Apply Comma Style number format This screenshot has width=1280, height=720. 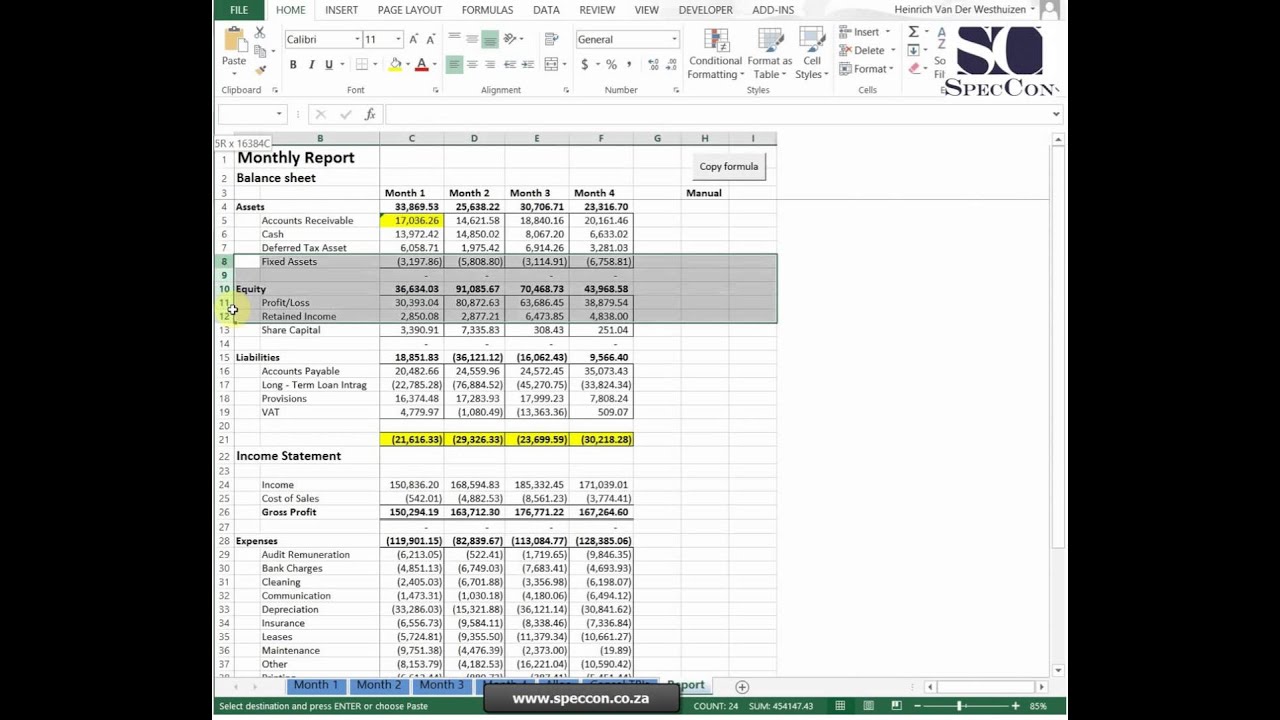coord(630,65)
